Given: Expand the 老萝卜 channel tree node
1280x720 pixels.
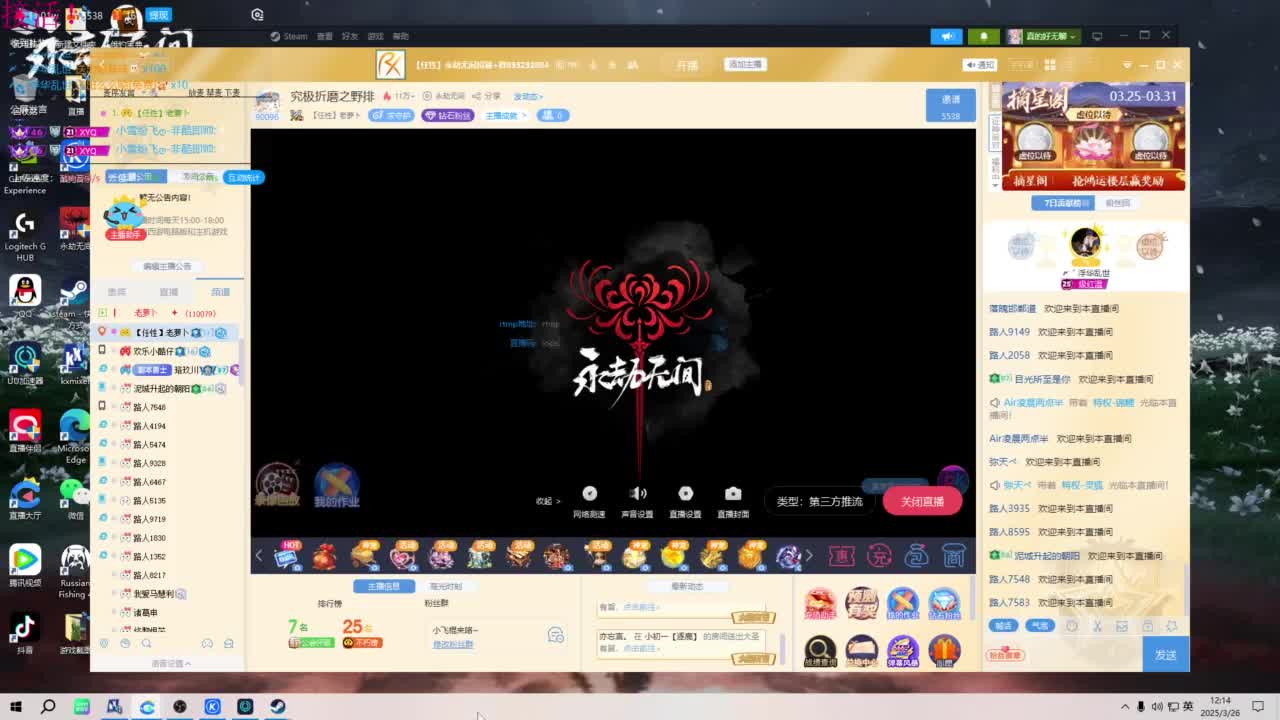Looking at the screenshot, I should point(102,313).
